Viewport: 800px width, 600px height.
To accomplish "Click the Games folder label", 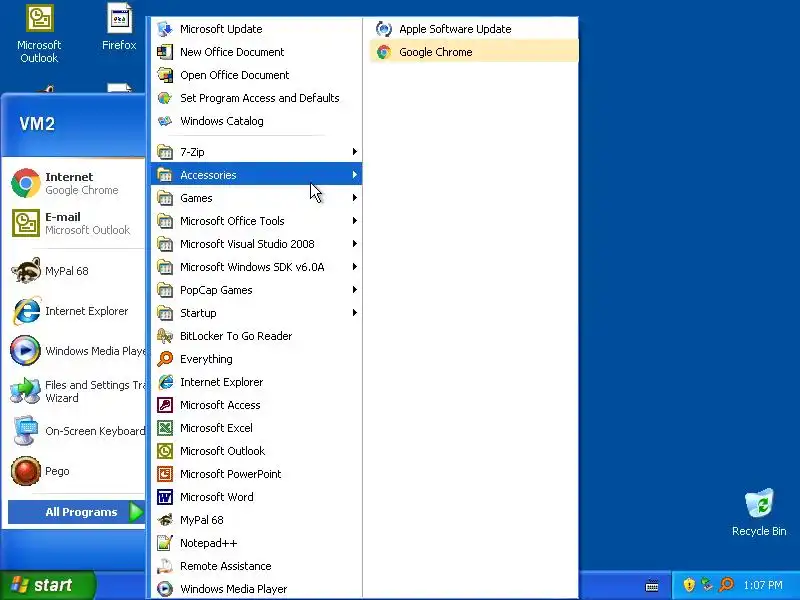I will coord(196,198).
